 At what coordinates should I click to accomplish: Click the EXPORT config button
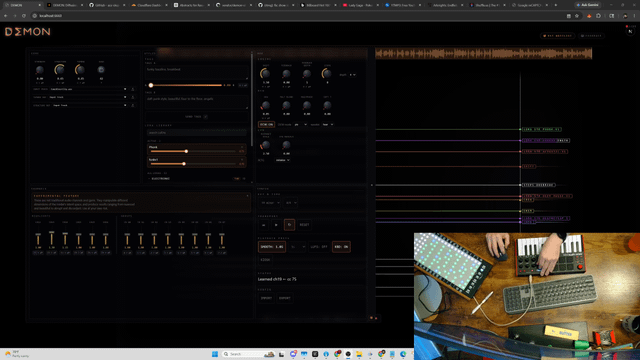285,298
